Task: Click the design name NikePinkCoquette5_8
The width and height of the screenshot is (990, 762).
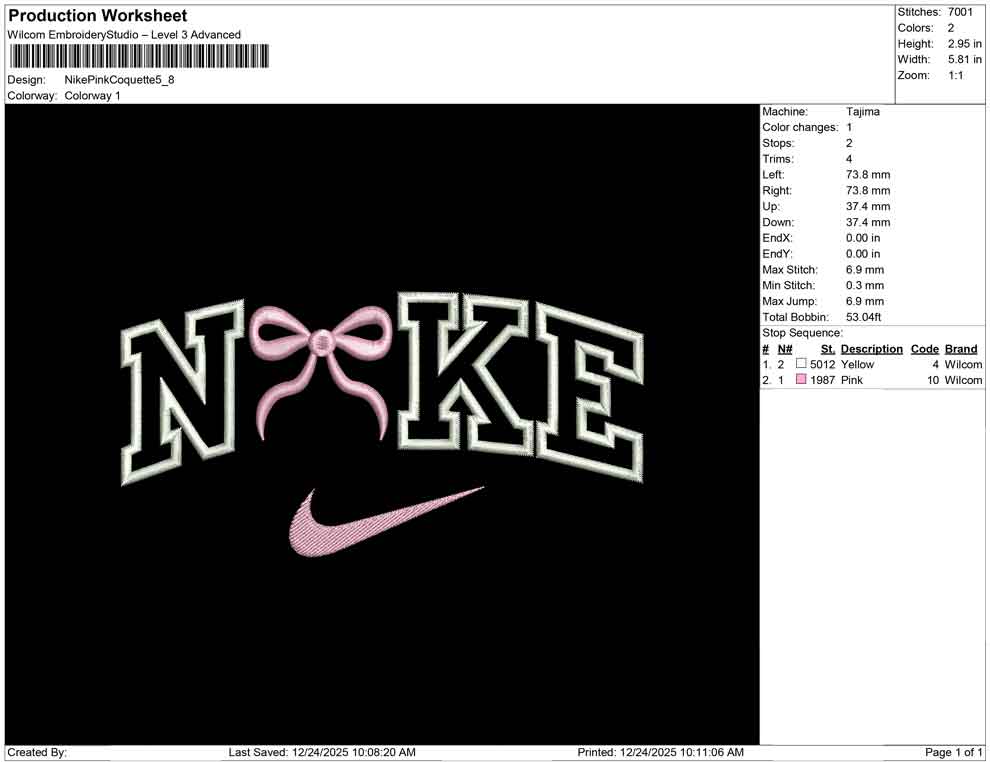Action: [117, 80]
